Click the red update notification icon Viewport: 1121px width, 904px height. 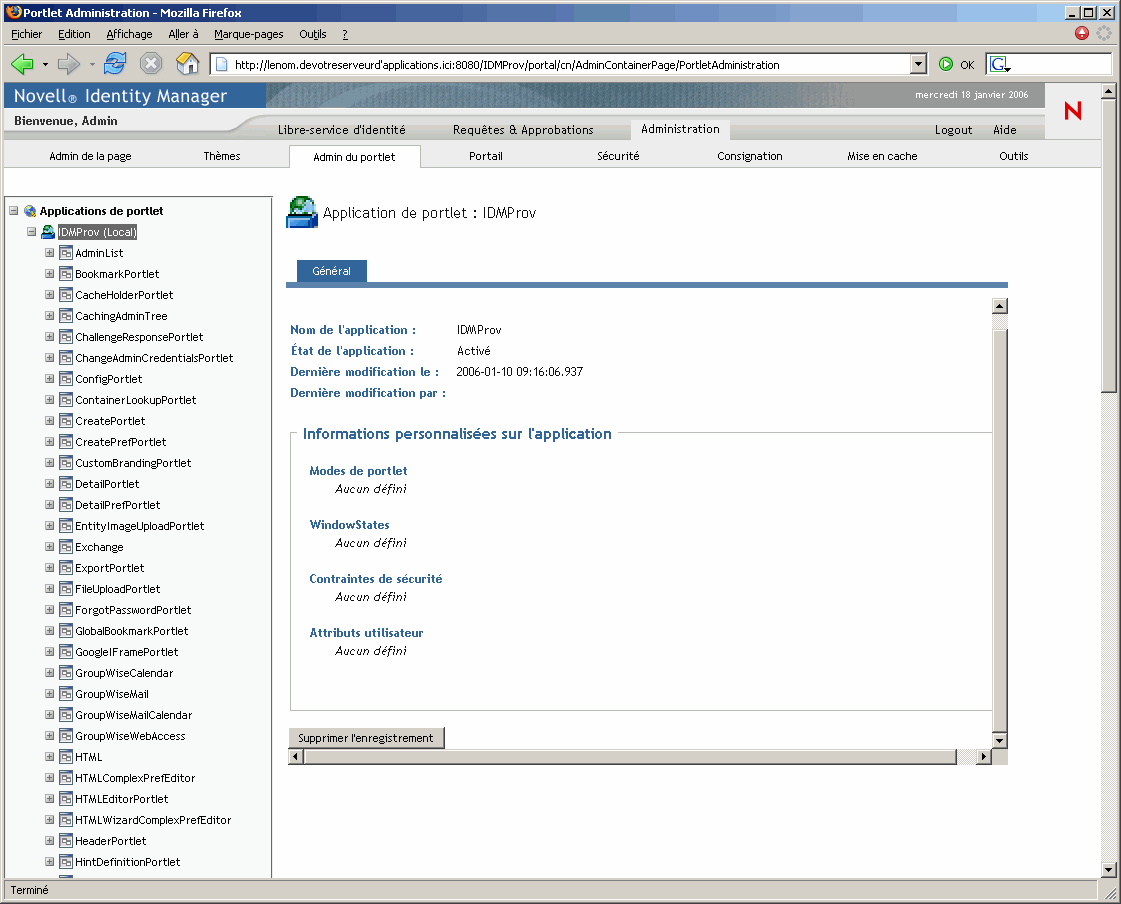point(1082,33)
